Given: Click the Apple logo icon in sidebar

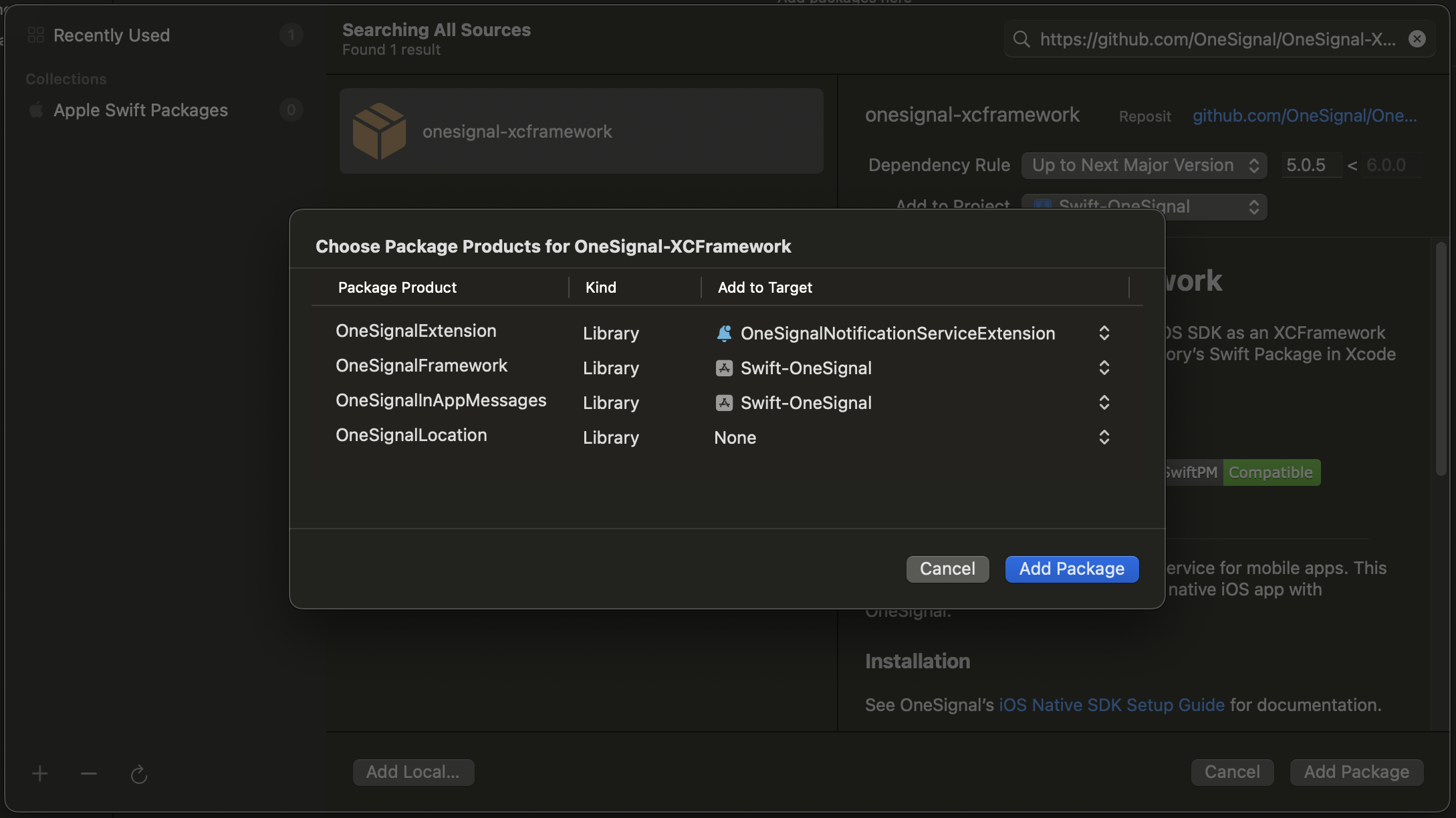Looking at the screenshot, I should [x=36, y=110].
